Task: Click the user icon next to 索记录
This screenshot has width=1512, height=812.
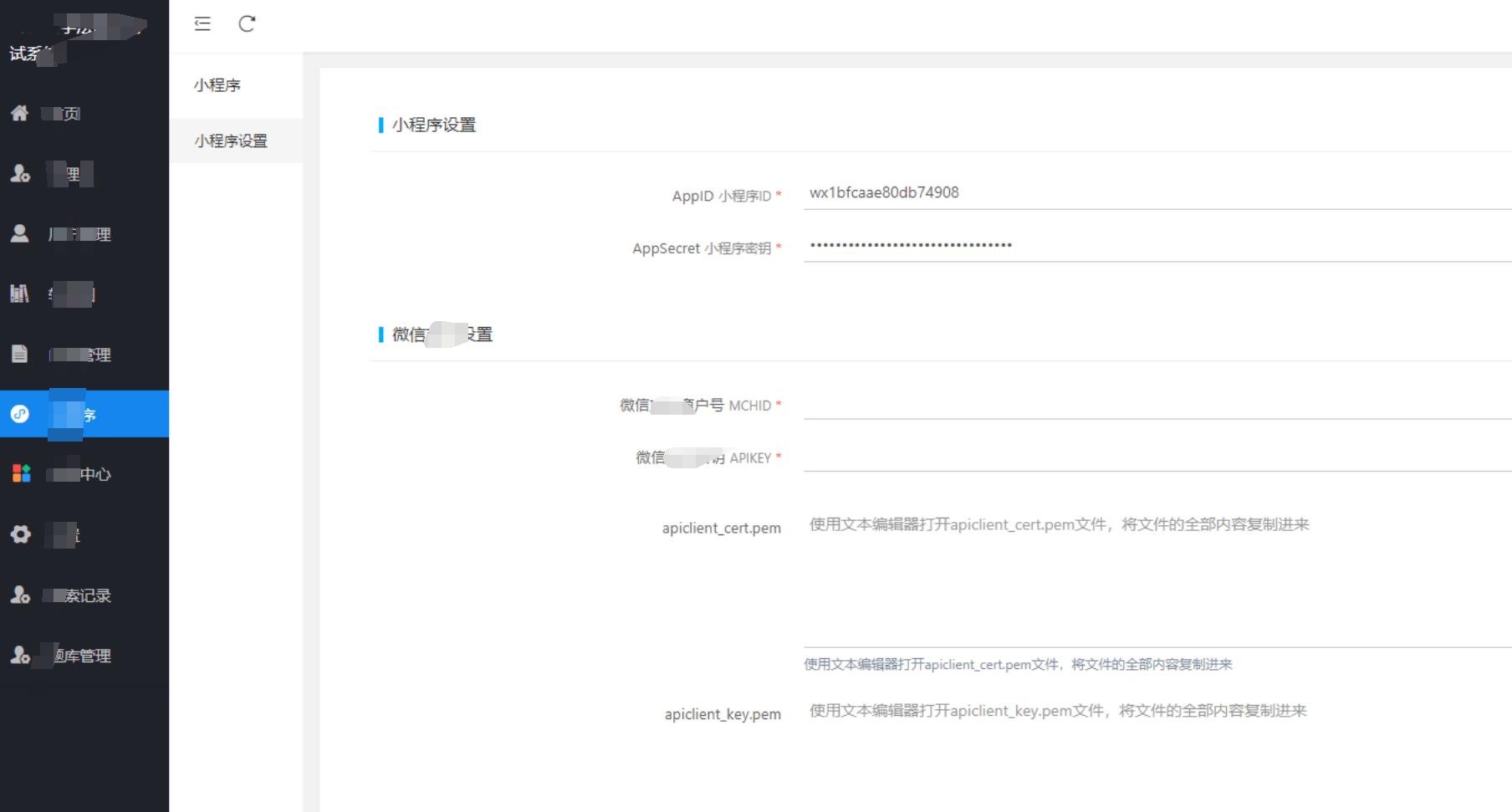Action: [20, 595]
